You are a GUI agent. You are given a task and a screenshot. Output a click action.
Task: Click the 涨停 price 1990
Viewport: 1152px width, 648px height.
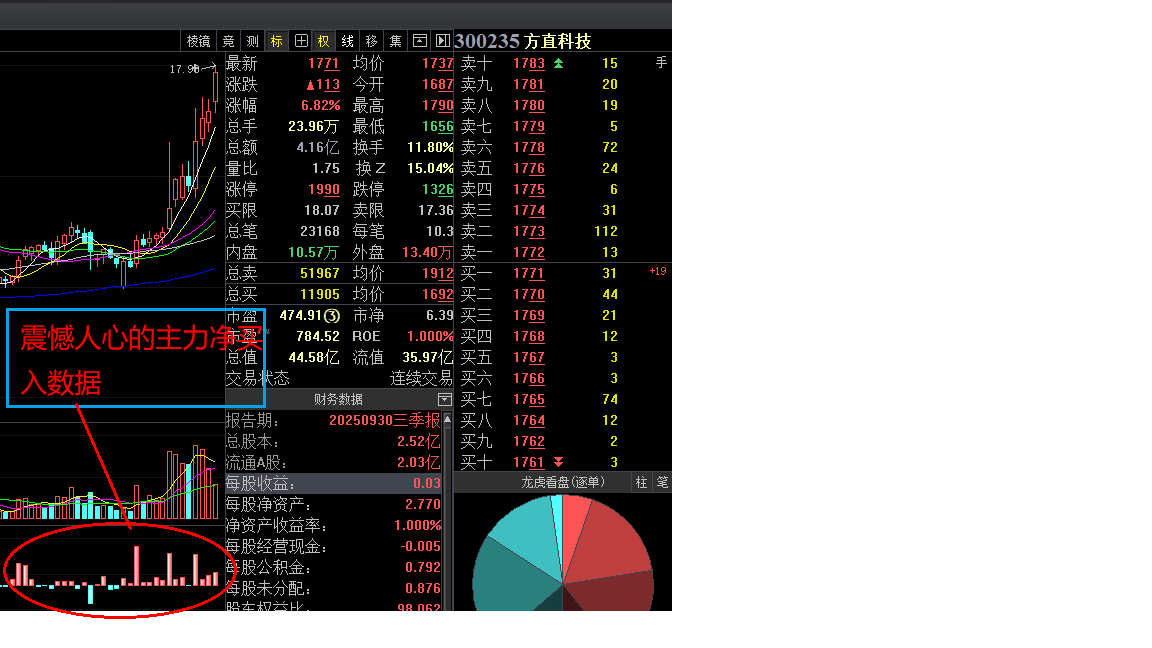coord(324,190)
